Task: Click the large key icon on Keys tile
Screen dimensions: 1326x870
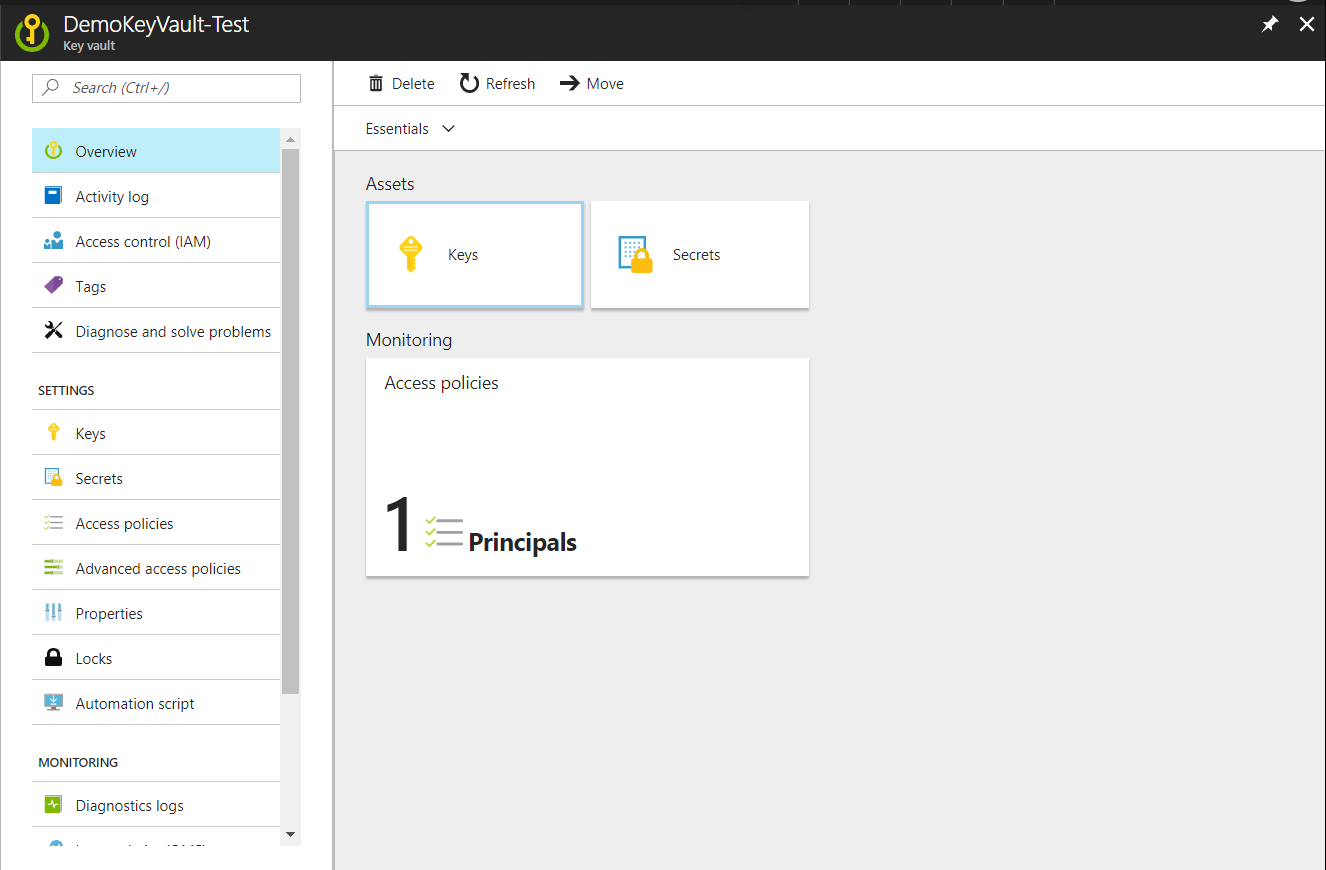Action: (x=410, y=254)
